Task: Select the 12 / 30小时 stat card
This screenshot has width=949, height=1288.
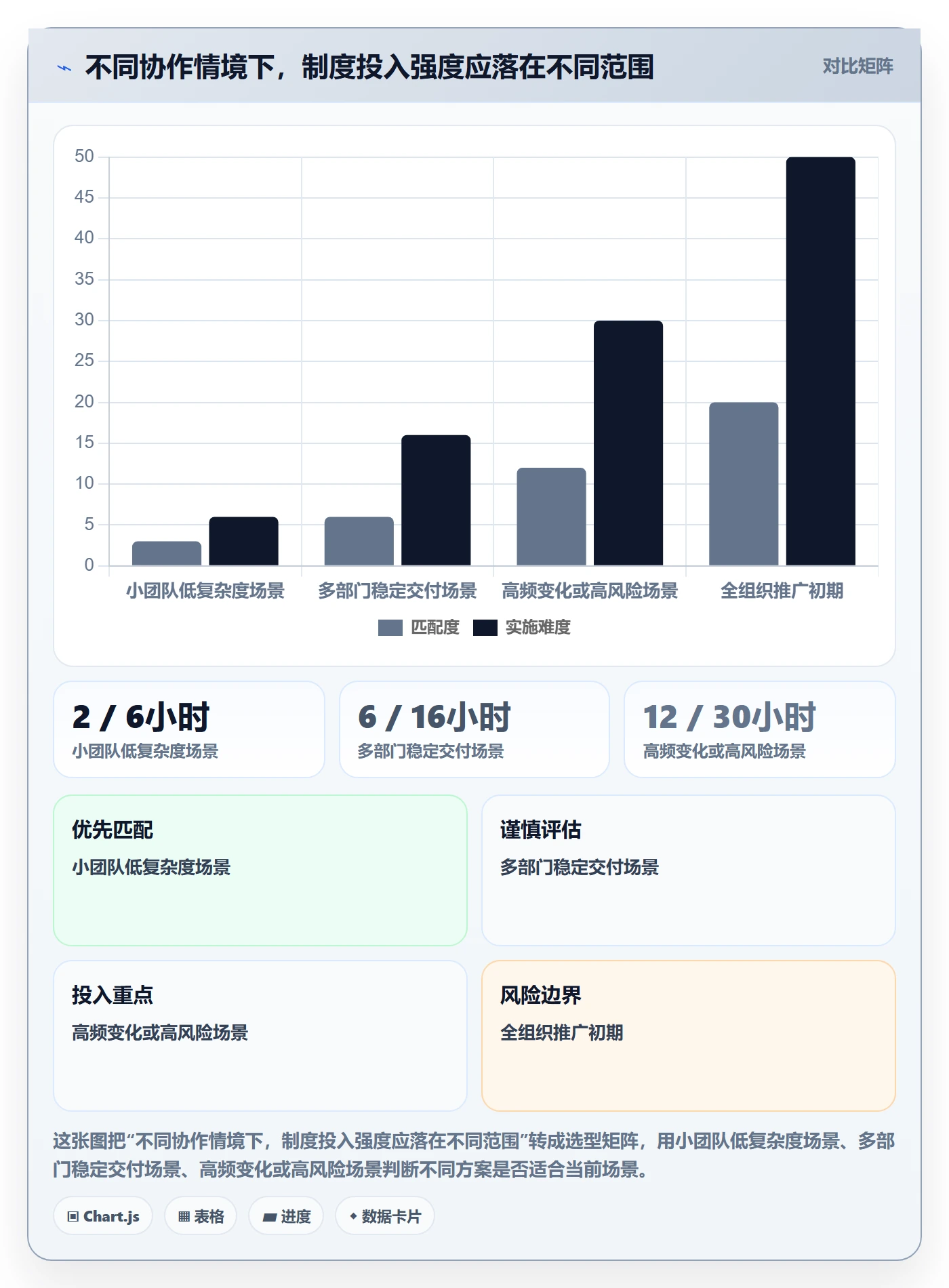Action: [760, 729]
